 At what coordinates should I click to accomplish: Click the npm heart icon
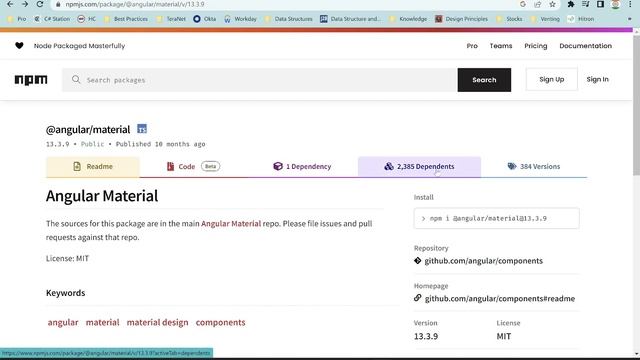pos(19,46)
